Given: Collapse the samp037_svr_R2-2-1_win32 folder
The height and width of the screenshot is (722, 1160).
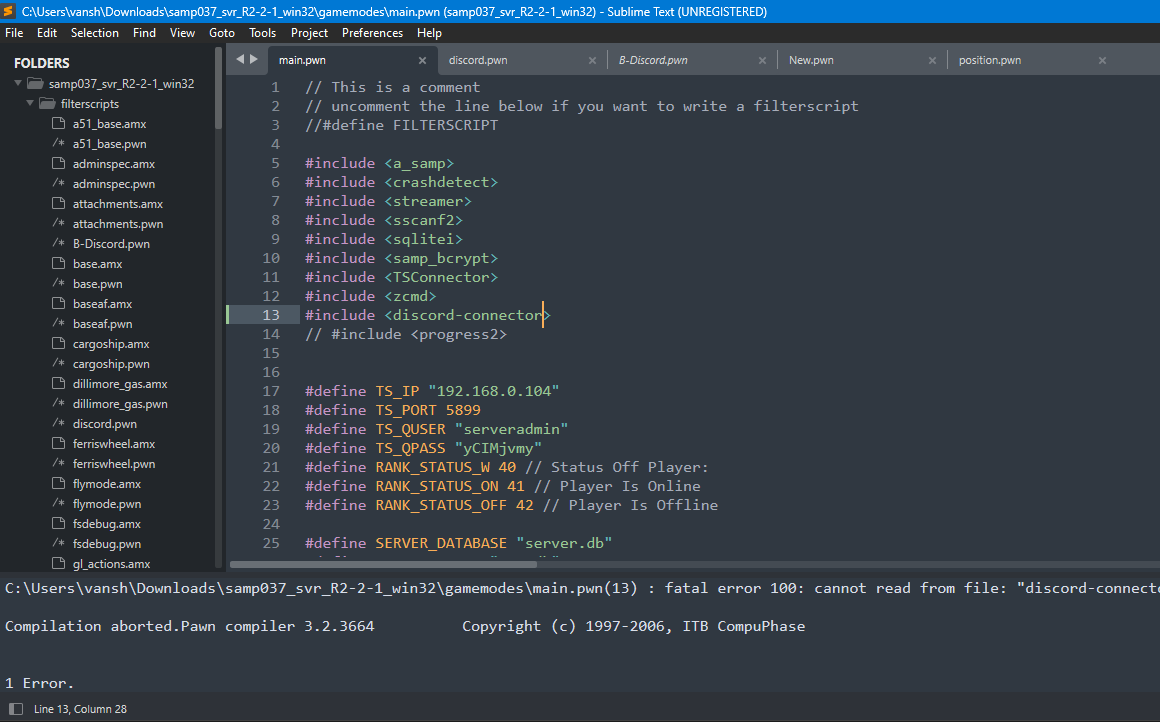Looking at the screenshot, I should [18, 84].
